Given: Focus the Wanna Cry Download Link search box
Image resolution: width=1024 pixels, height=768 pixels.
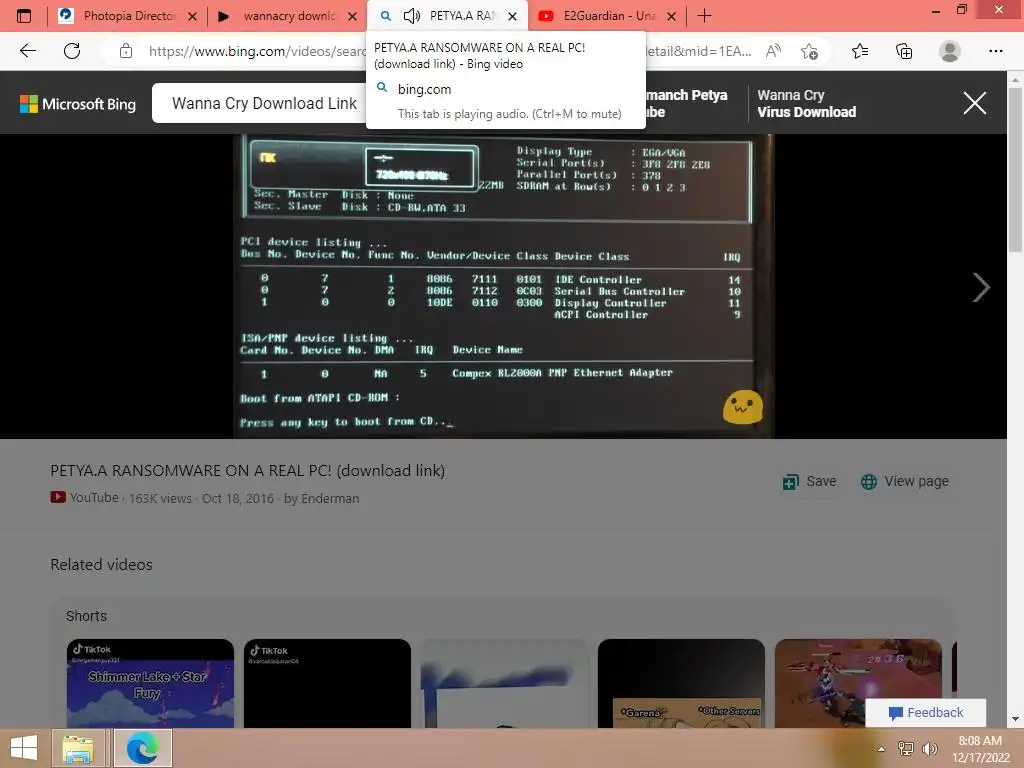Looking at the screenshot, I should click(x=261, y=103).
